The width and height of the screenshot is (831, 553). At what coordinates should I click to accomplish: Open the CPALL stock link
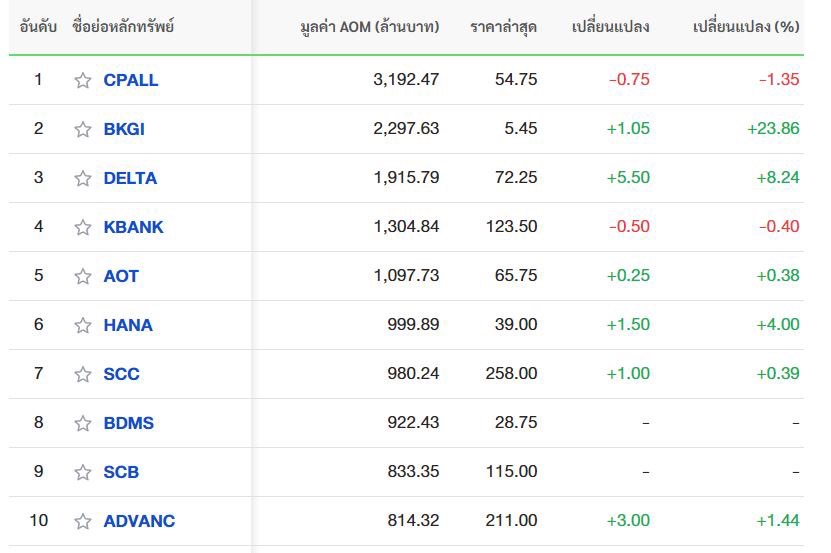click(x=130, y=80)
